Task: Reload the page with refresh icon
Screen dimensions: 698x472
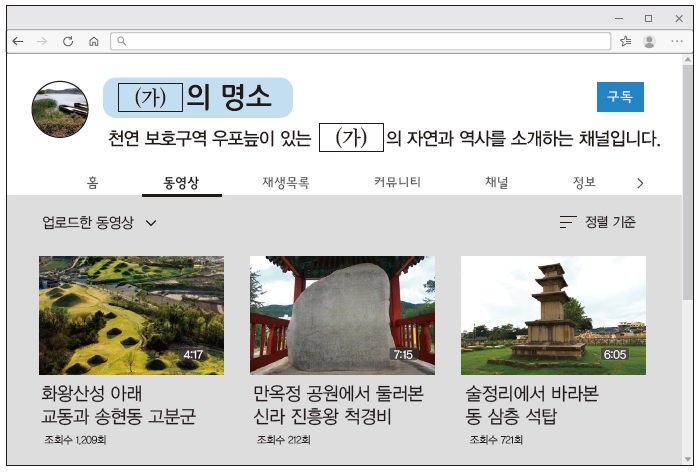Action: 68,41
